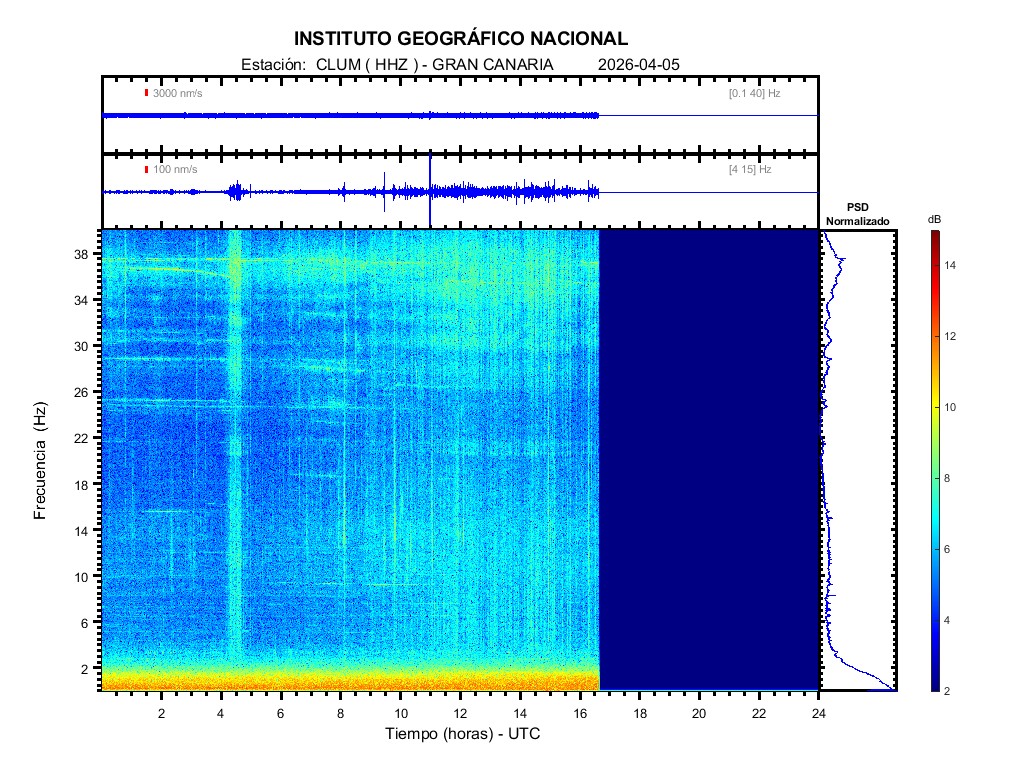Select the INSTITUTO GEOGRÁFICO NACIONAL title
Image resolution: width=1024 pixels, height=768 pixels.
click(x=461, y=39)
